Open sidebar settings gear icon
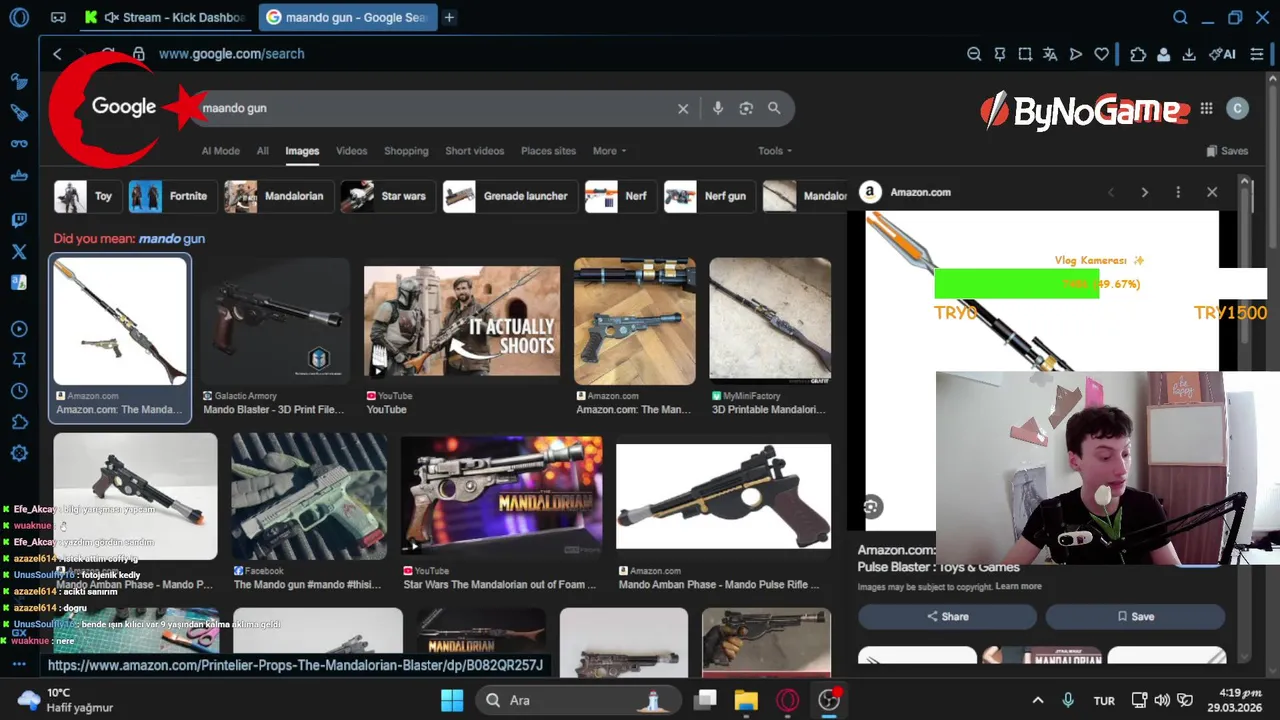 (19, 453)
